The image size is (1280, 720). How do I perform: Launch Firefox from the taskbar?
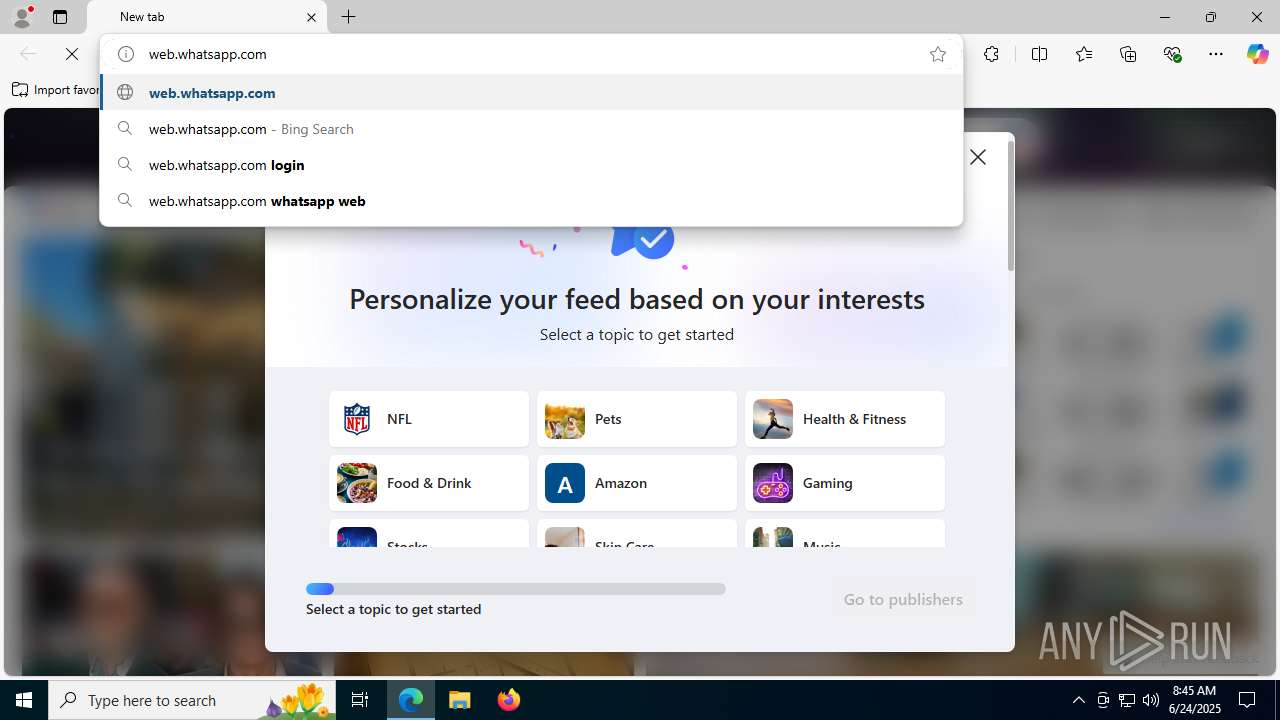(x=508, y=700)
